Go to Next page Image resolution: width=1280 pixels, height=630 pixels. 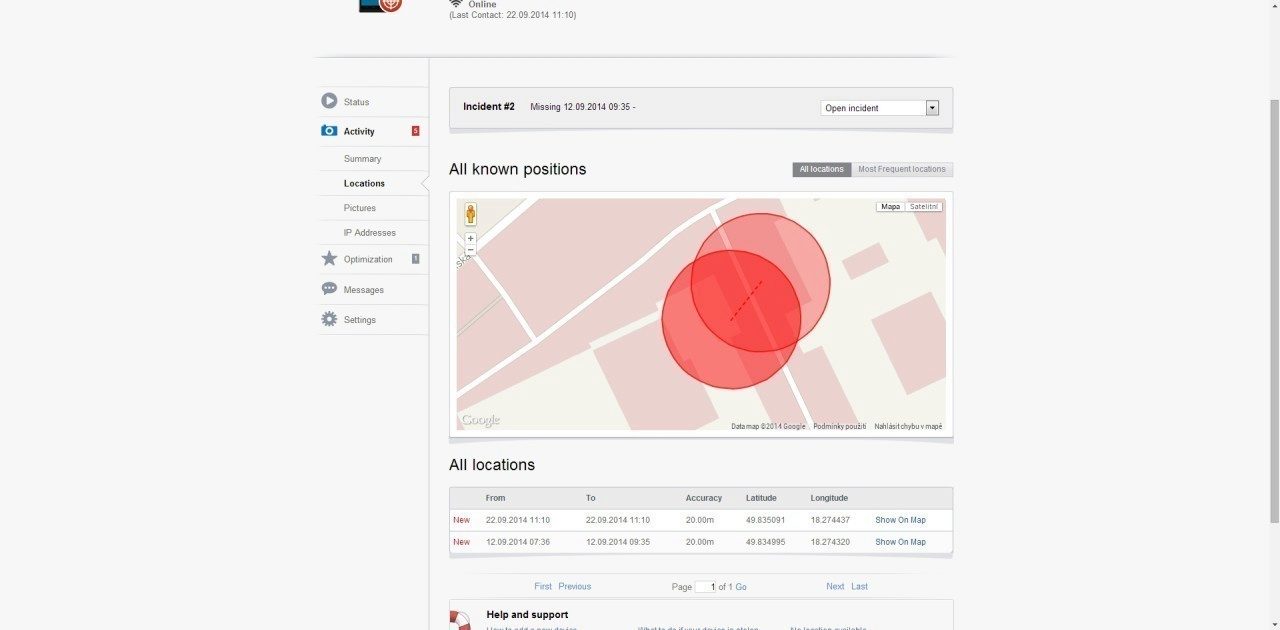click(835, 587)
